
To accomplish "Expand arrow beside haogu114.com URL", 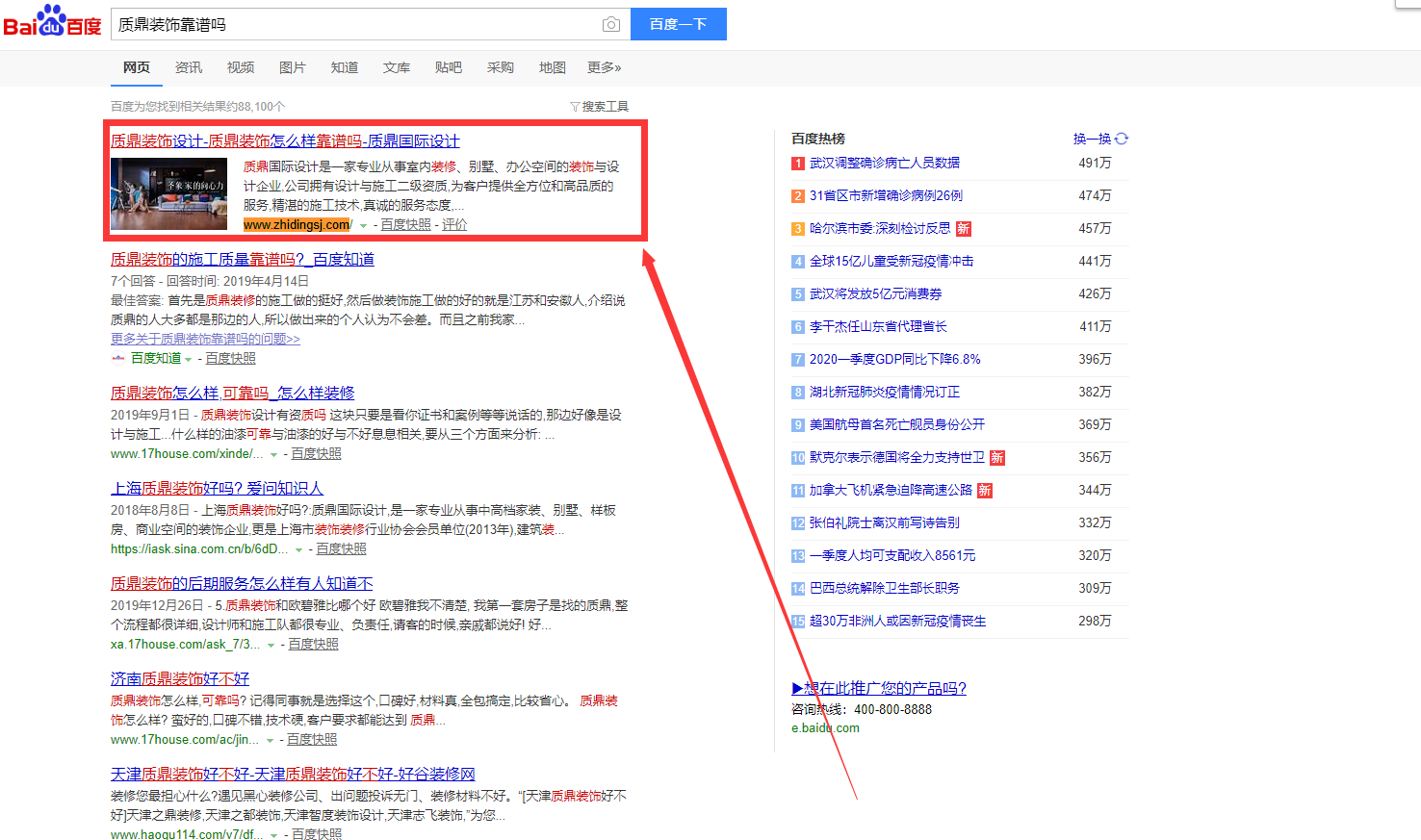I will tap(273, 836).
